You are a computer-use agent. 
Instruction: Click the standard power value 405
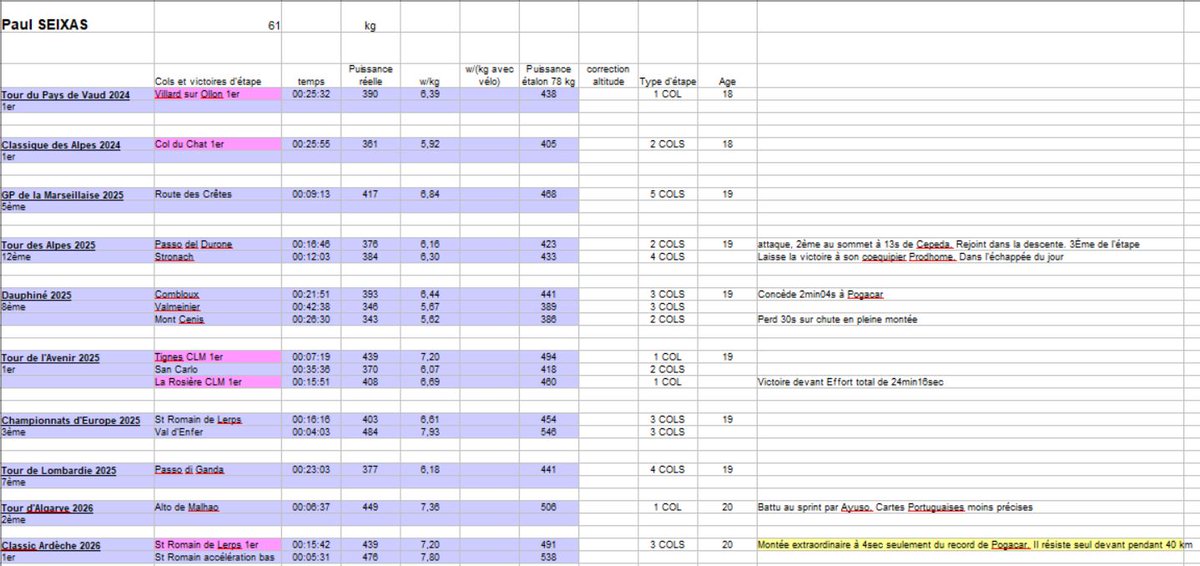coord(548,145)
